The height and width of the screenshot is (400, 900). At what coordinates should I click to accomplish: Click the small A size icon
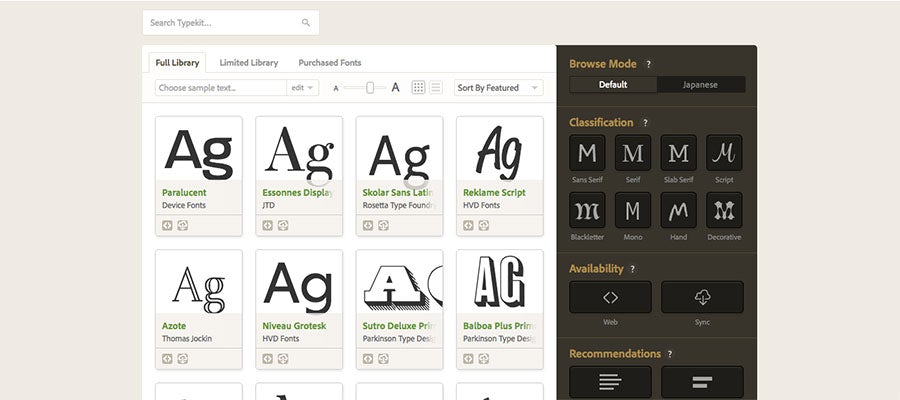point(336,88)
